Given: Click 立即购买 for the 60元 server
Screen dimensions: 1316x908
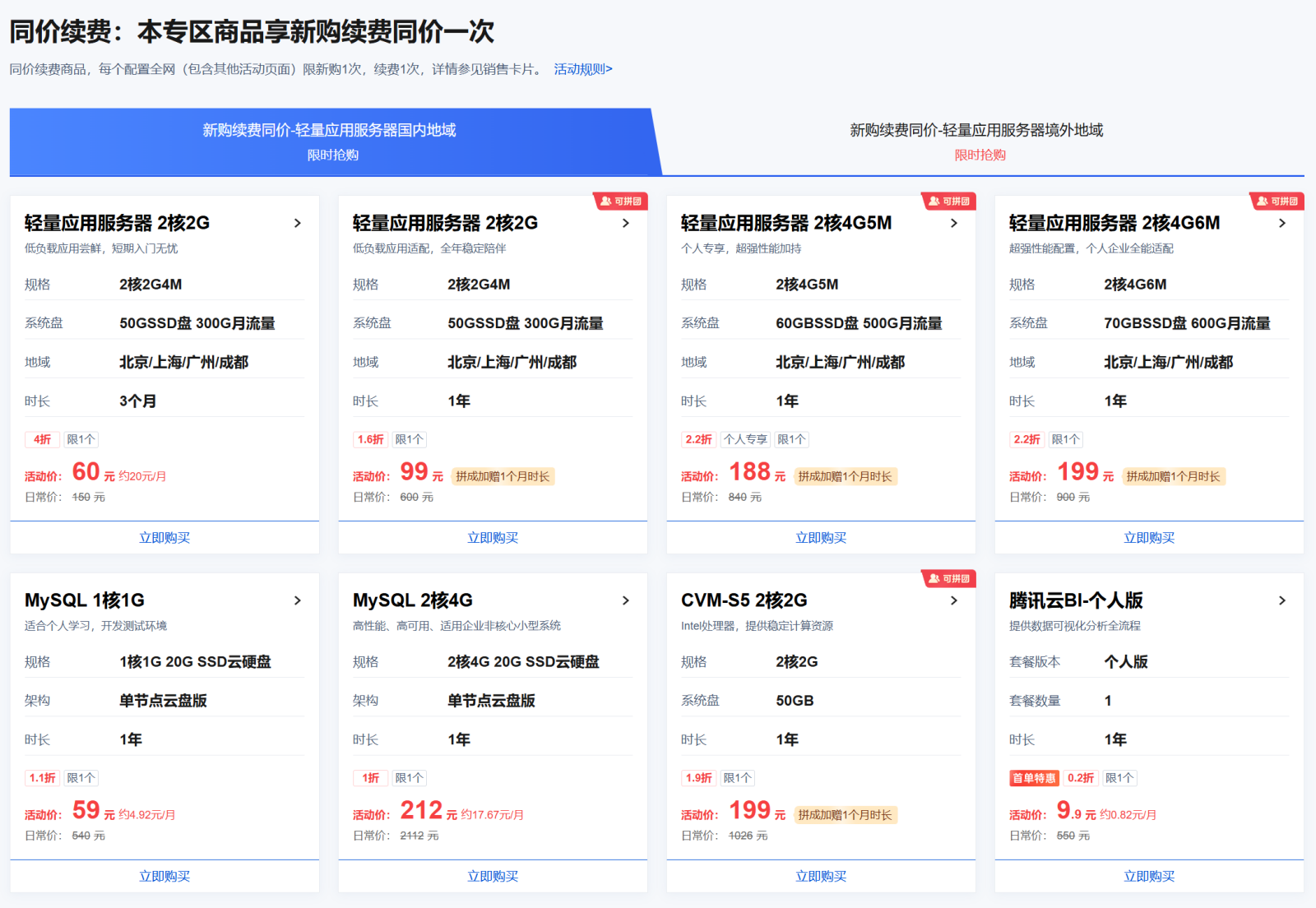Looking at the screenshot, I should click(x=164, y=538).
